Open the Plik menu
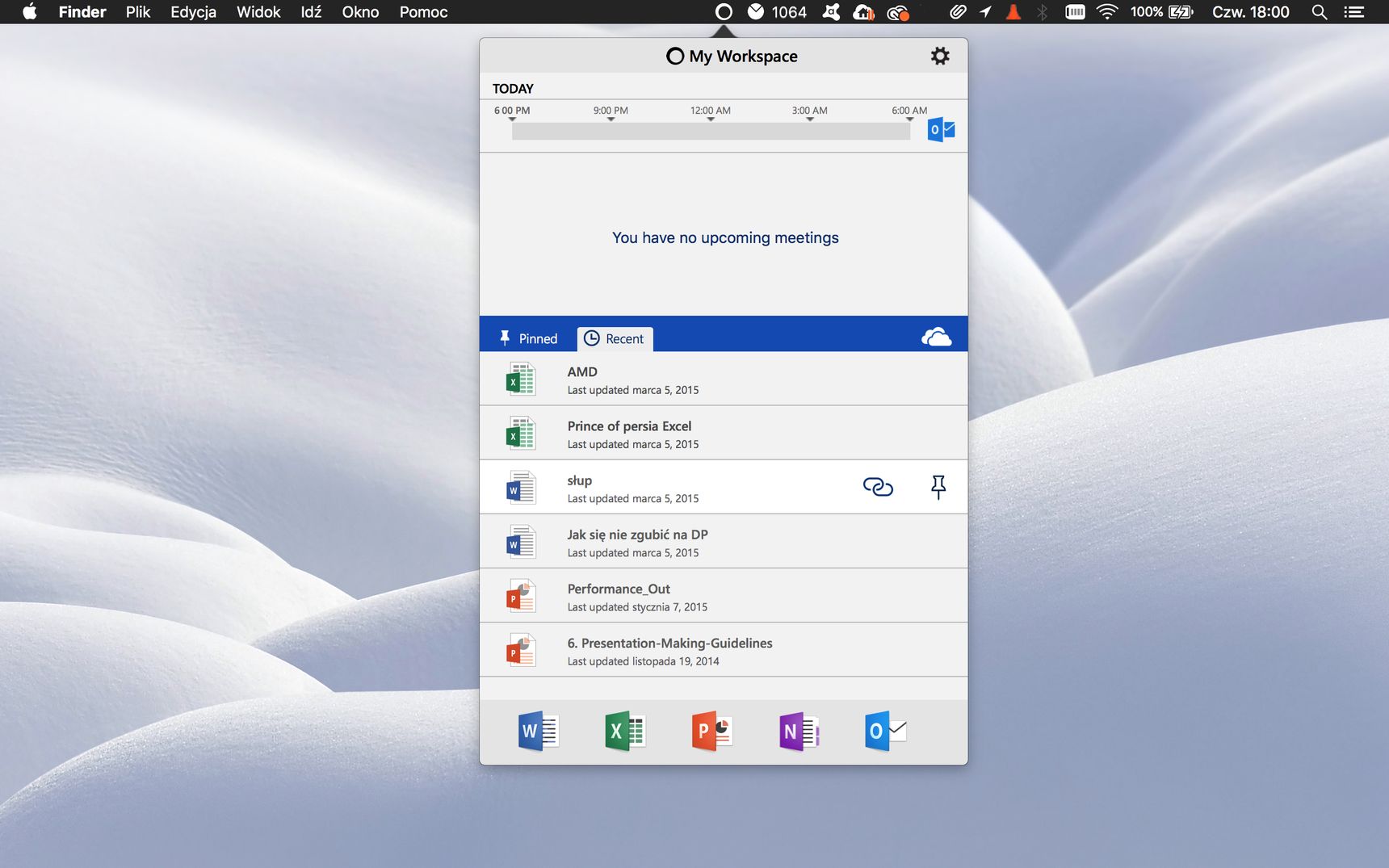This screenshot has width=1389, height=868. point(138,12)
